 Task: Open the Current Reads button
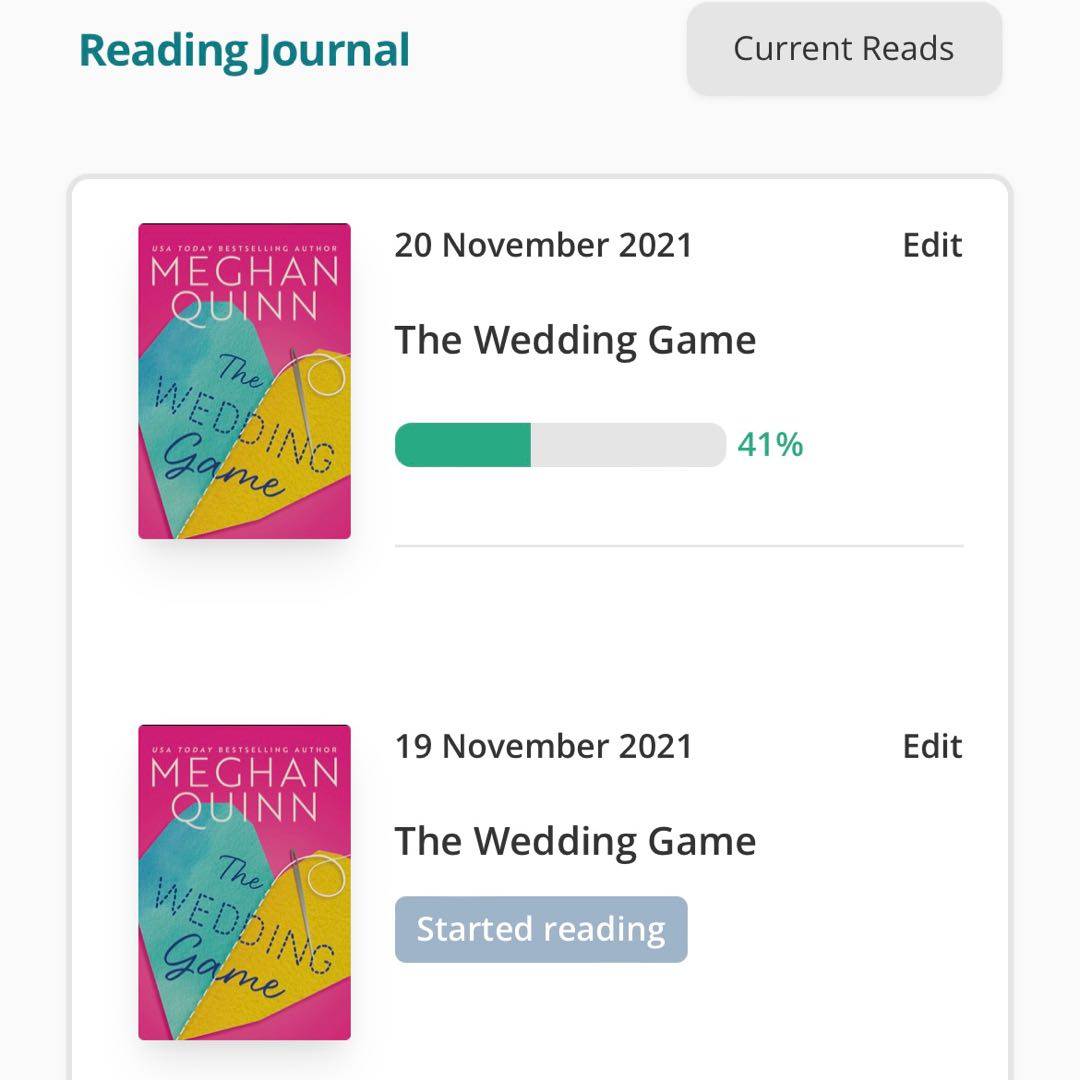[x=843, y=49]
